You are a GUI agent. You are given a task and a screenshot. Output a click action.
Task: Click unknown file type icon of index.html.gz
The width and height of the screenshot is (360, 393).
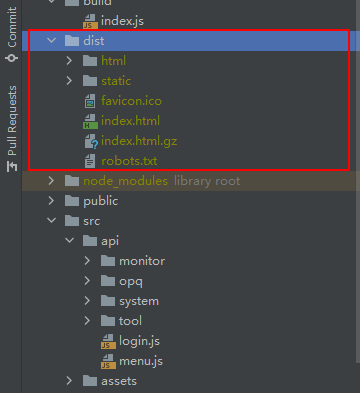click(91, 142)
